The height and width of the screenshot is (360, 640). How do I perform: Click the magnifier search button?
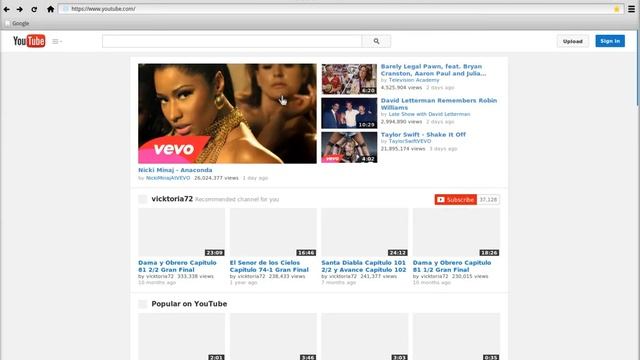376,41
